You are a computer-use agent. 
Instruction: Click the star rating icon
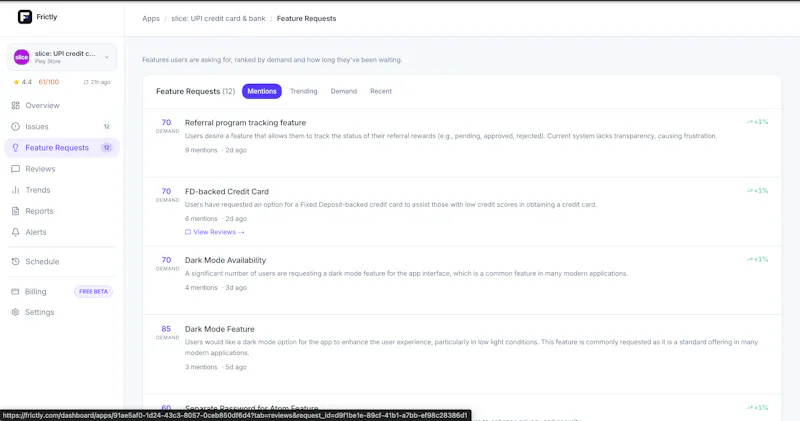[16, 82]
